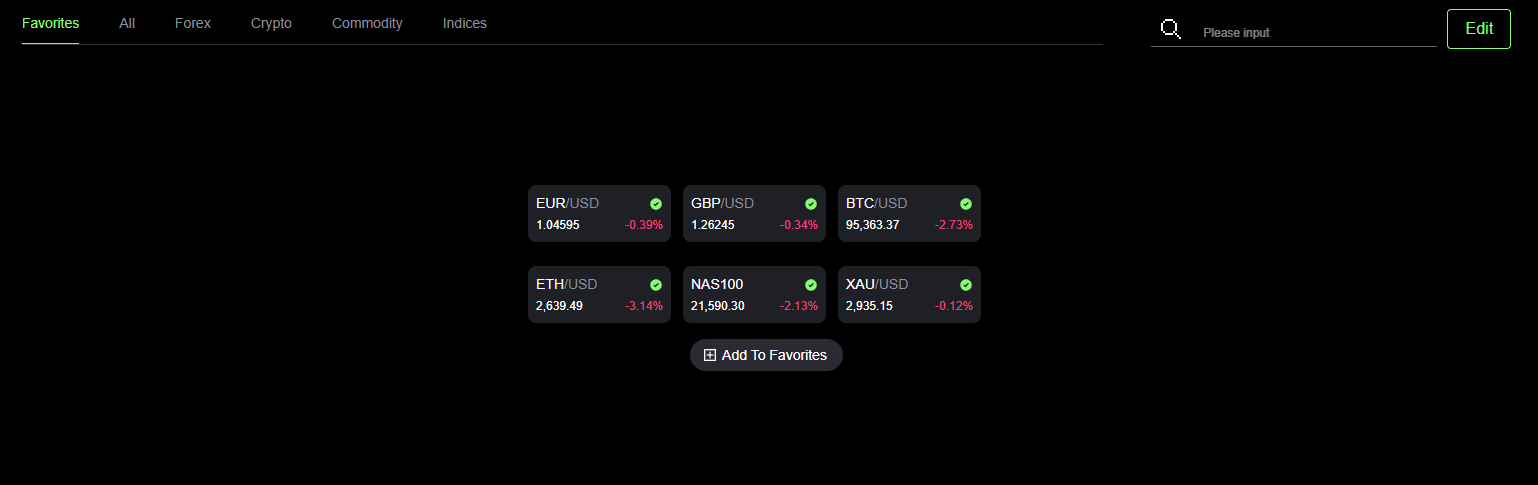Click the green checkmark on NAS100 card
The width and height of the screenshot is (1538, 485).
tap(811, 284)
